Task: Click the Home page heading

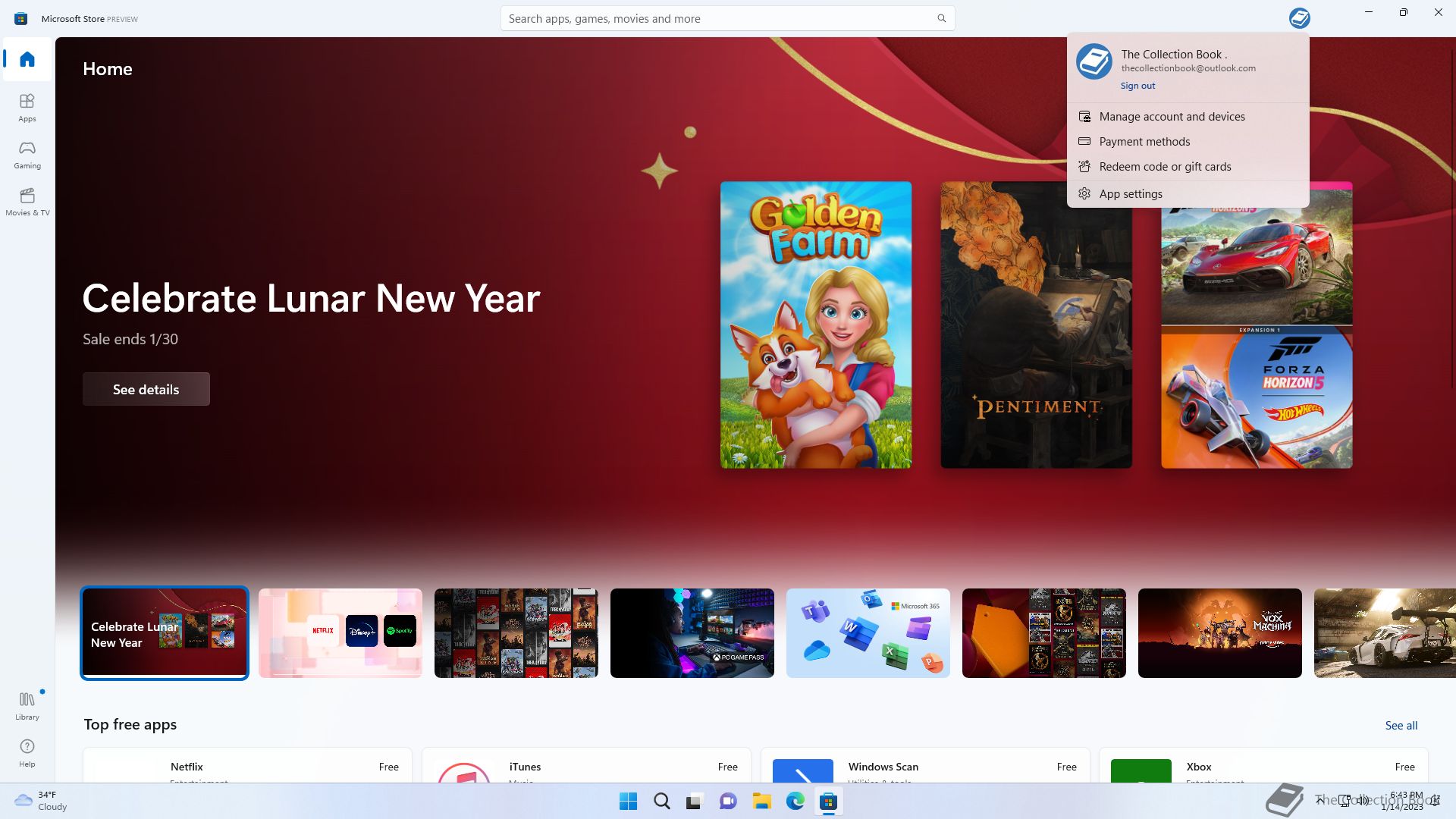Action: point(108,69)
